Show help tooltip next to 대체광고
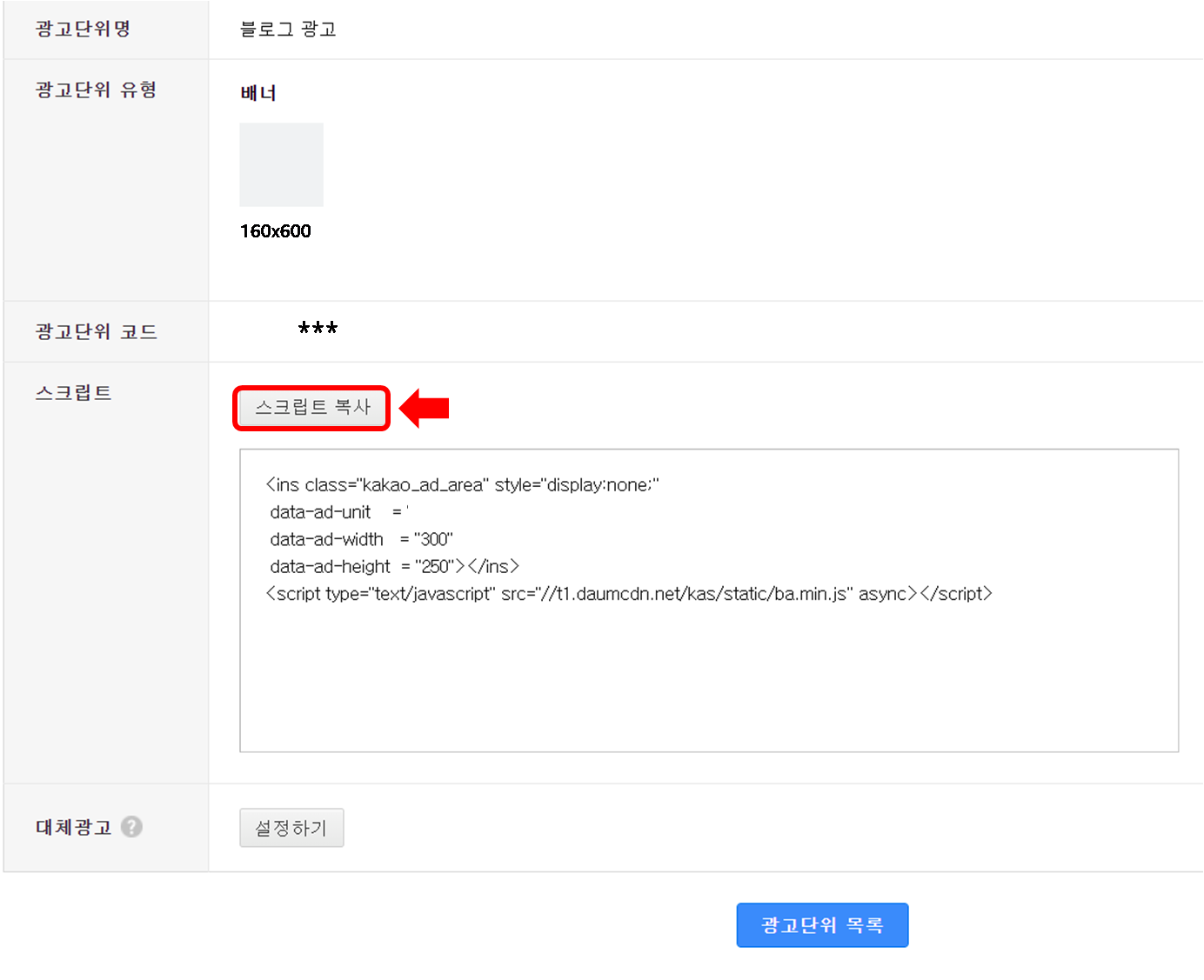 click(x=131, y=827)
